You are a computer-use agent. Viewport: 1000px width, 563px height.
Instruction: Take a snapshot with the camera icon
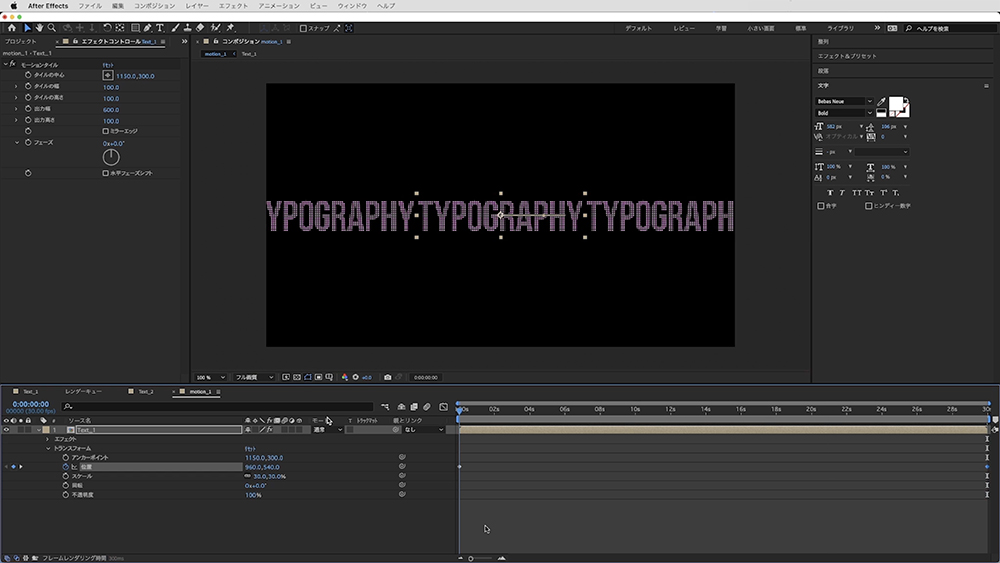point(388,377)
